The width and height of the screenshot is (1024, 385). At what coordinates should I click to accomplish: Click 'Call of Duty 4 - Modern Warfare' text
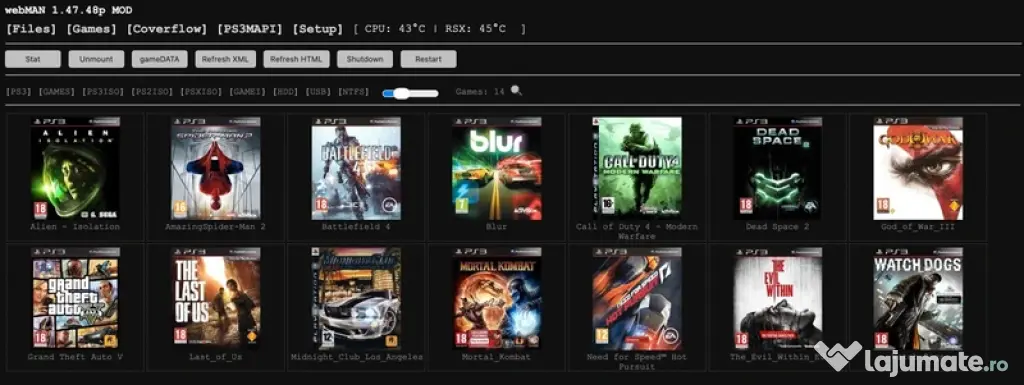tap(637, 232)
